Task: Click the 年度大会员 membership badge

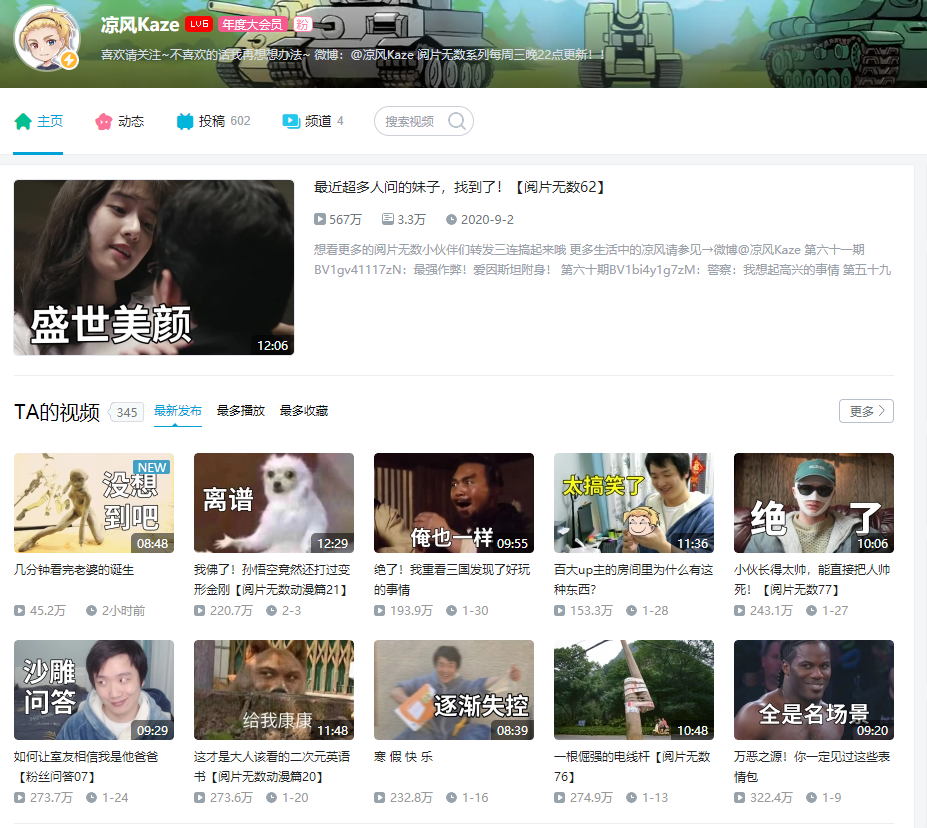Action: 252,24
